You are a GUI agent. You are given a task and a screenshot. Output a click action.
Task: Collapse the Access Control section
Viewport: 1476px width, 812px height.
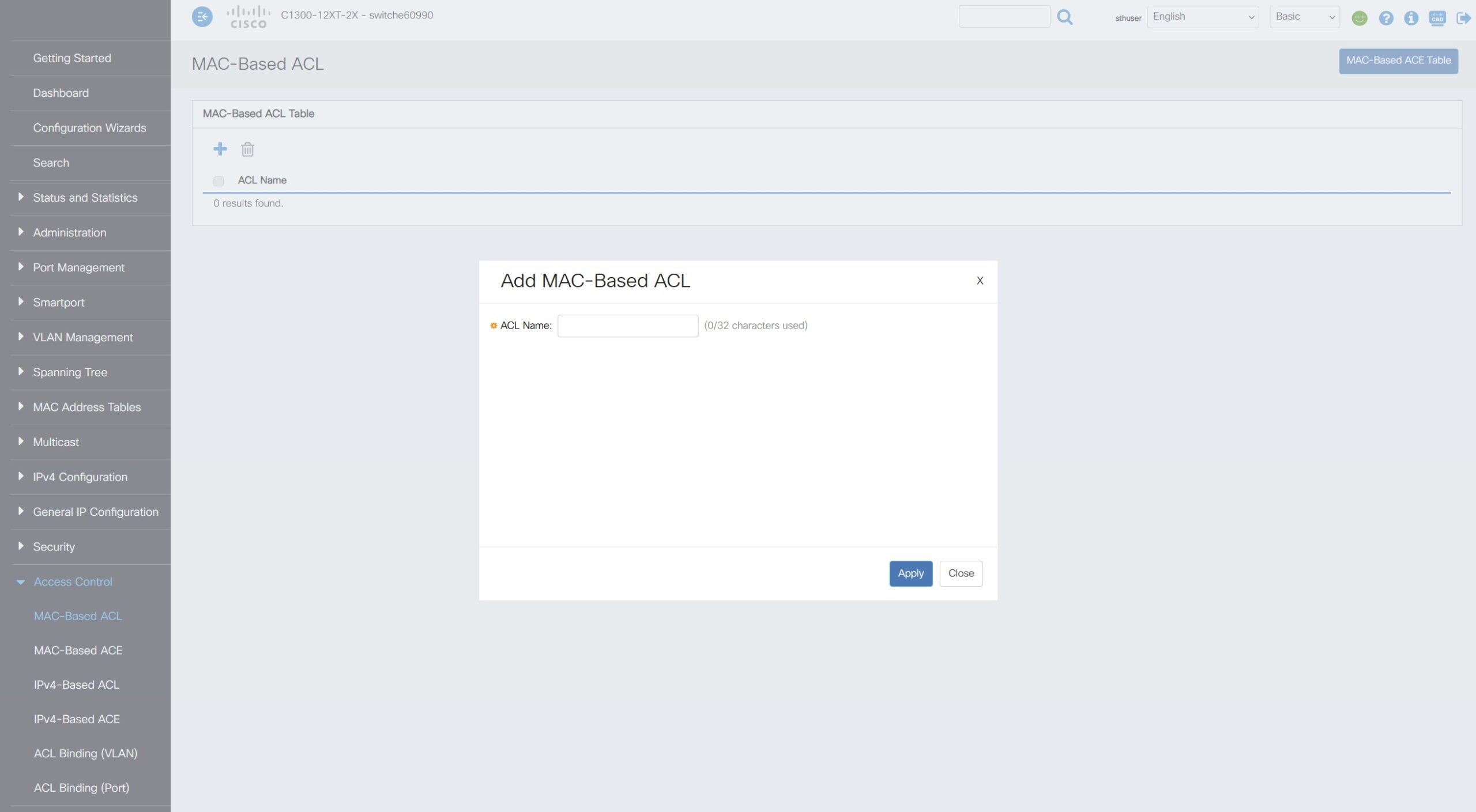tap(73, 581)
